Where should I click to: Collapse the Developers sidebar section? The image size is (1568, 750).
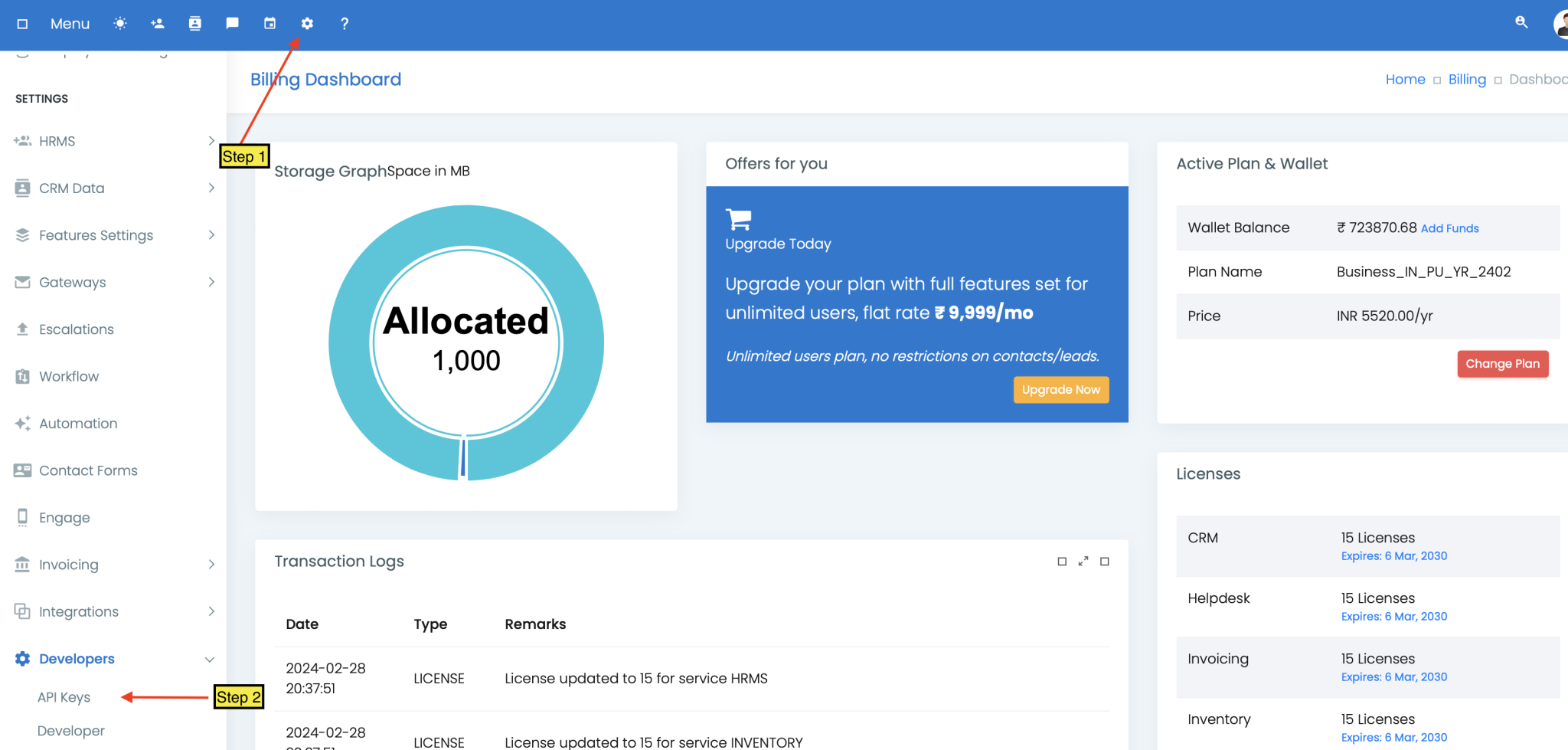(209, 659)
